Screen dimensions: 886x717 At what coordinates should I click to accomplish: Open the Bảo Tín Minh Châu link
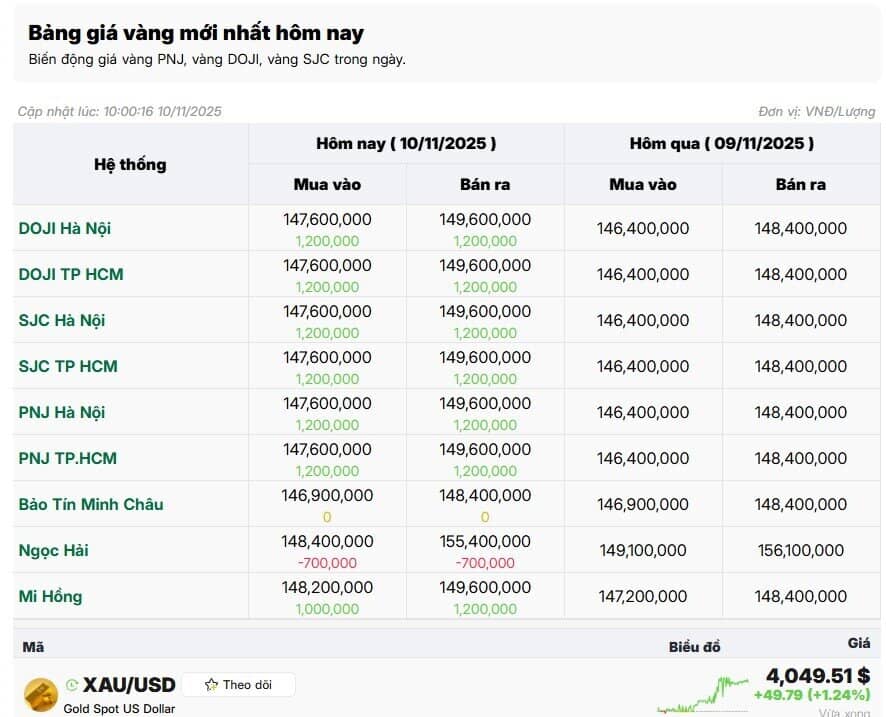(91, 504)
